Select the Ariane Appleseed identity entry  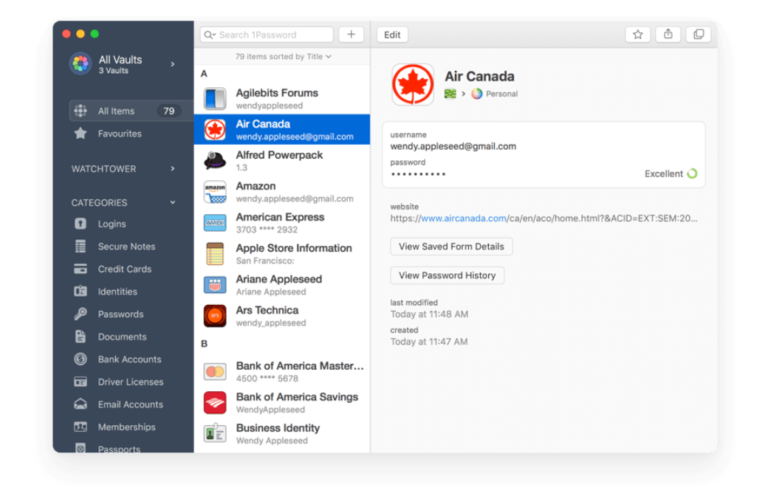tap(282, 284)
